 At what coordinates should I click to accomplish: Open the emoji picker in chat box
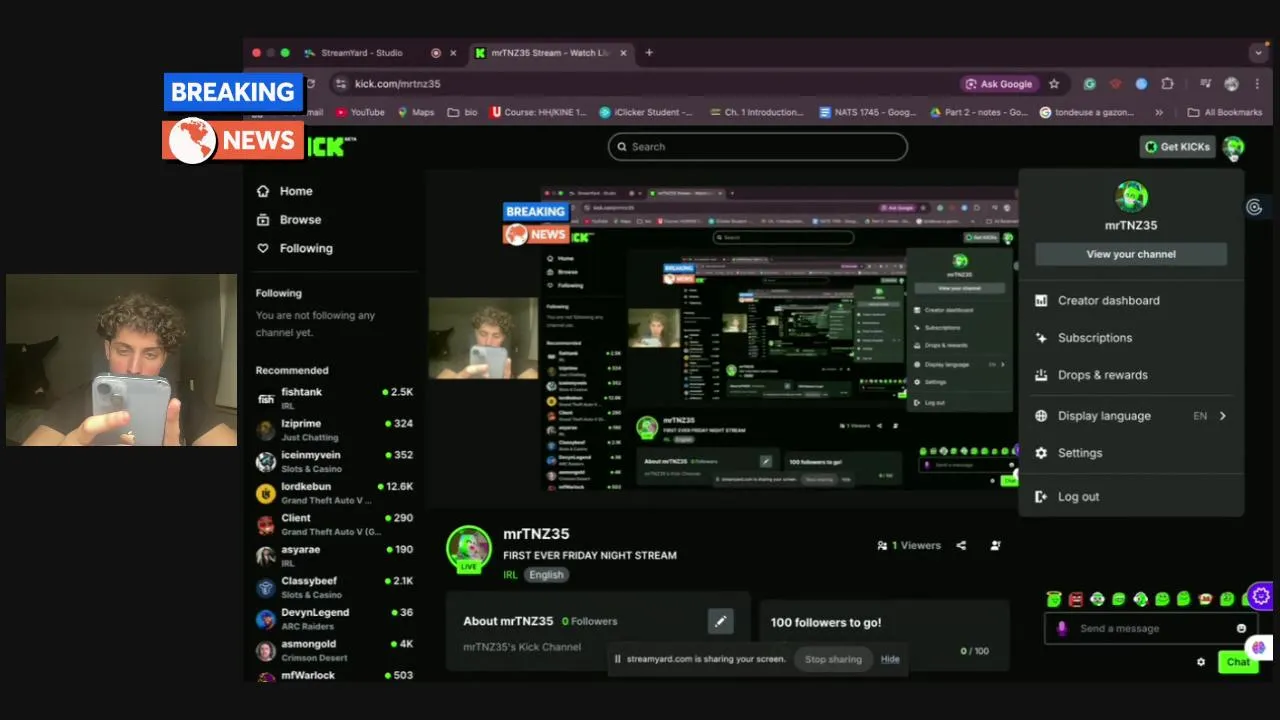click(x=1241, y=629)
